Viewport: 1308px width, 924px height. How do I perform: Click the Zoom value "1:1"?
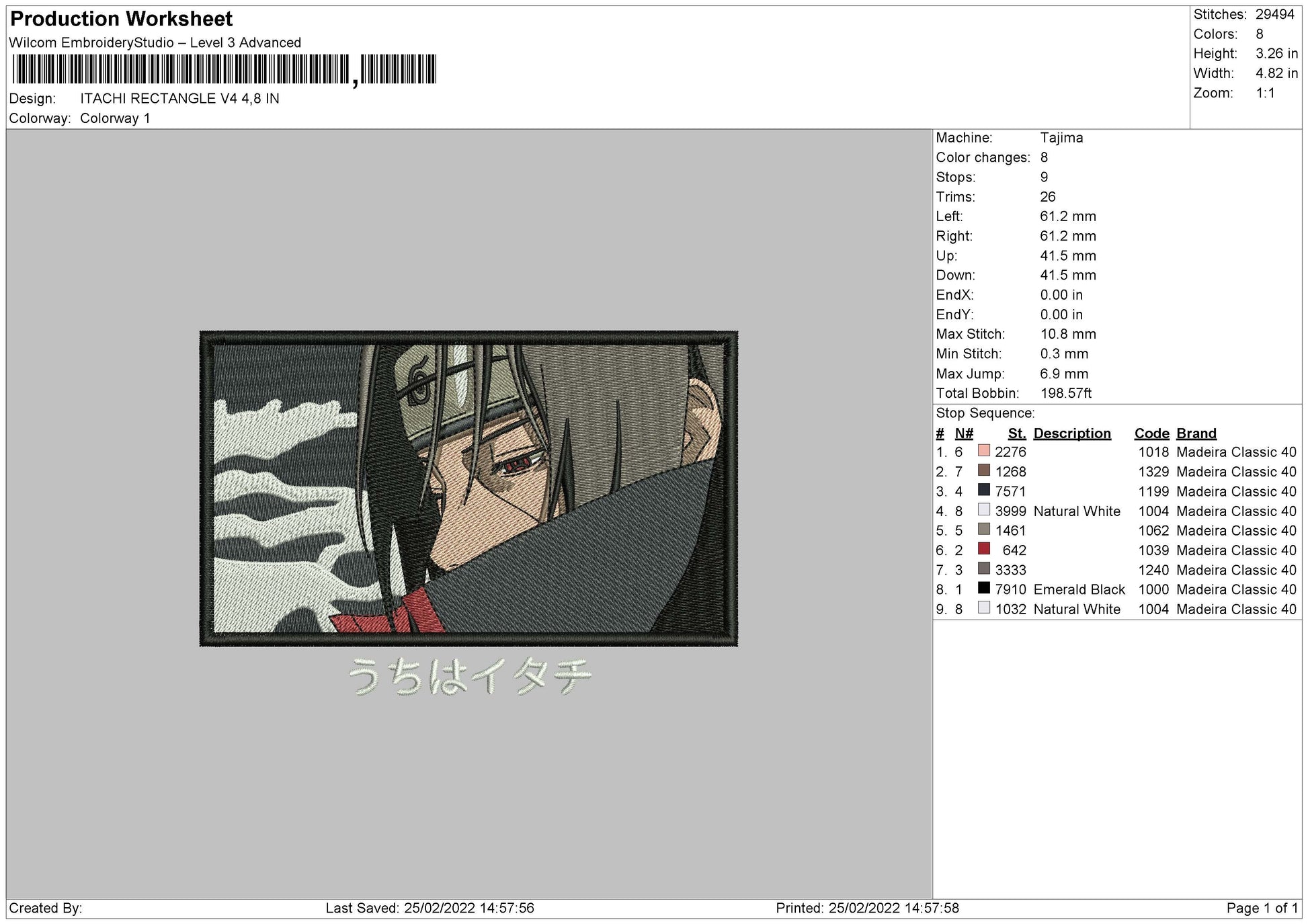click(x=1265, y=93)
